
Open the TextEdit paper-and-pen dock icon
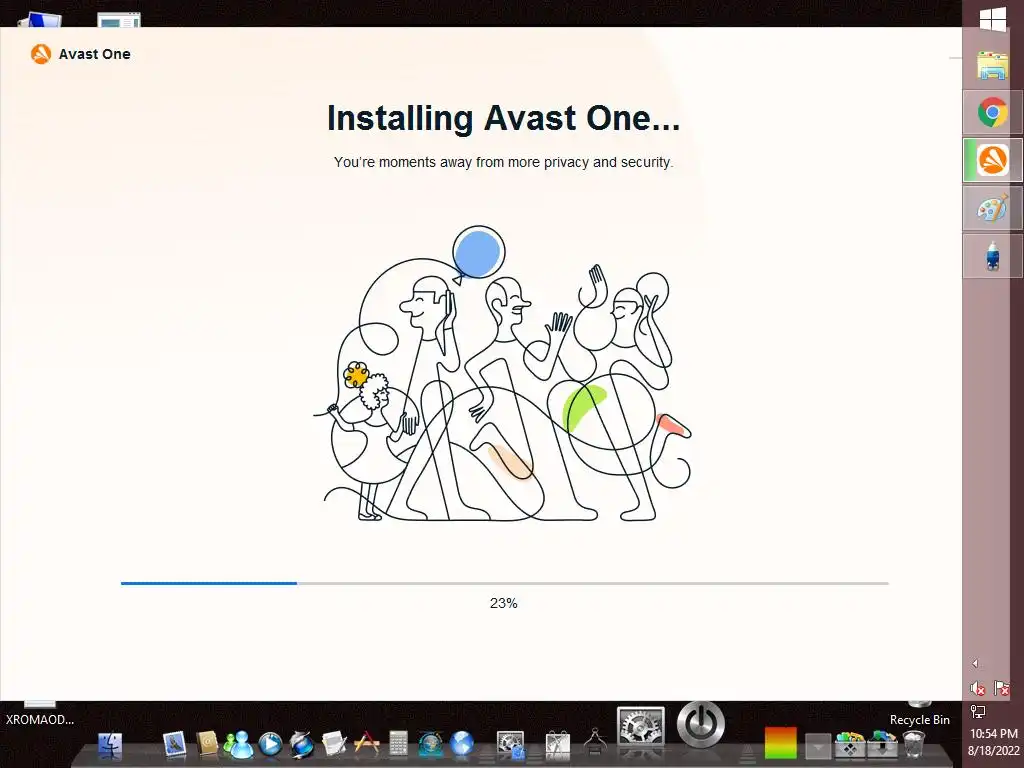pyautogui.click(x=334, y=744)
